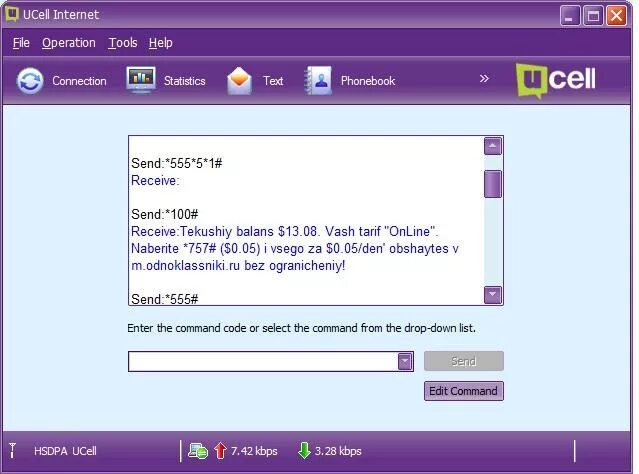Click the Statistics toolbar label

pos(185,81)
